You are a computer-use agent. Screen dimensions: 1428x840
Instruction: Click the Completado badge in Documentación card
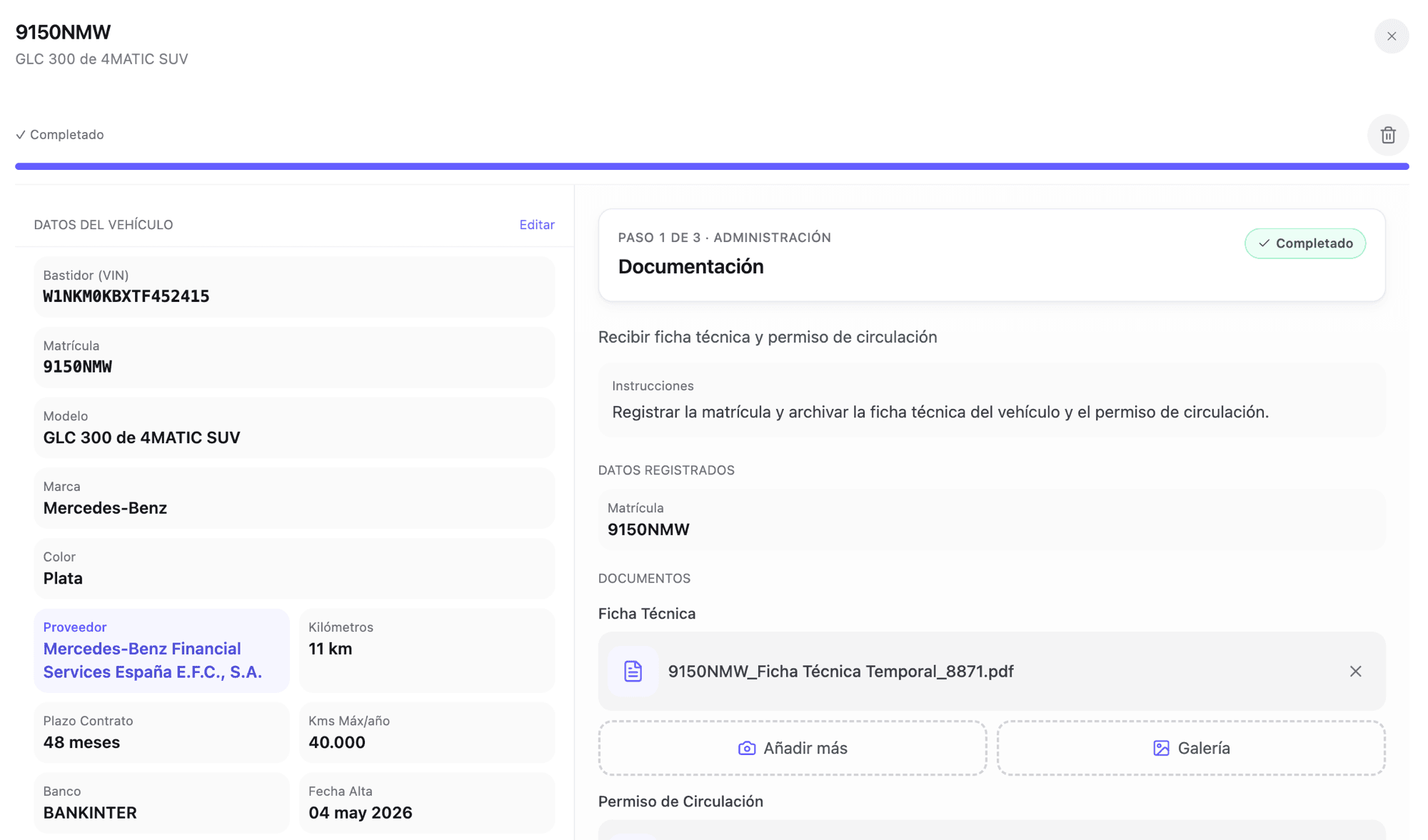tap(1305, 243)
